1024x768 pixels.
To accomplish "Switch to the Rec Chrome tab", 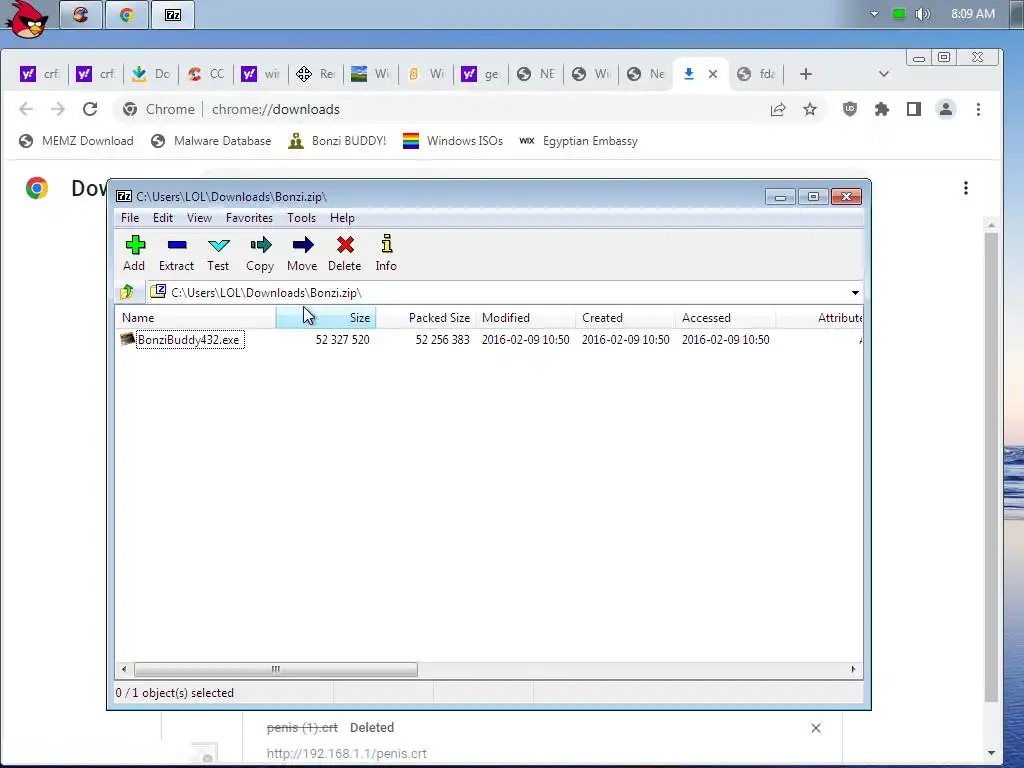I will (x=316, y=74).
